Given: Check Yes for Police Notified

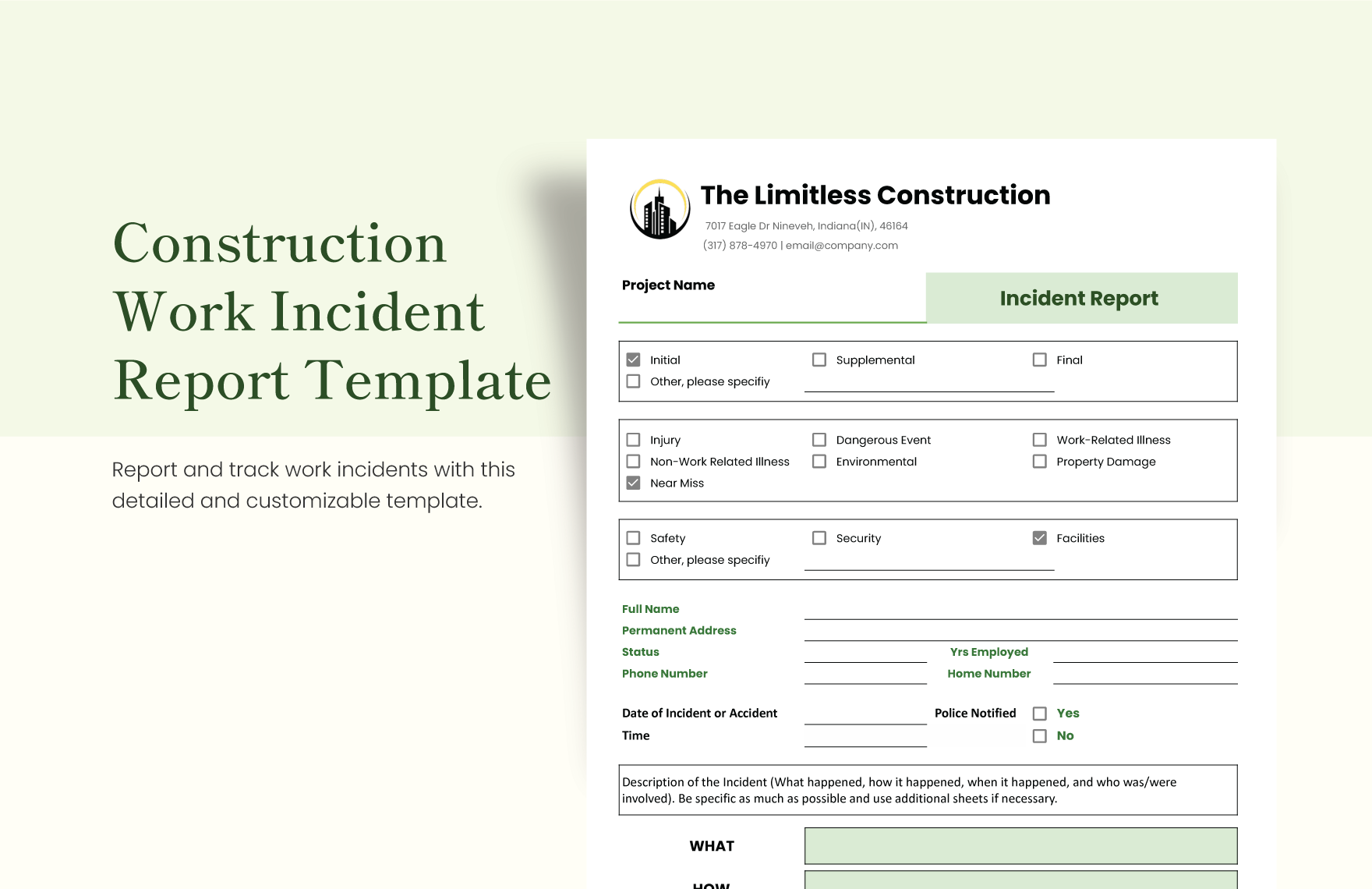Looking at the screenshot, I should click(1039, 713).
